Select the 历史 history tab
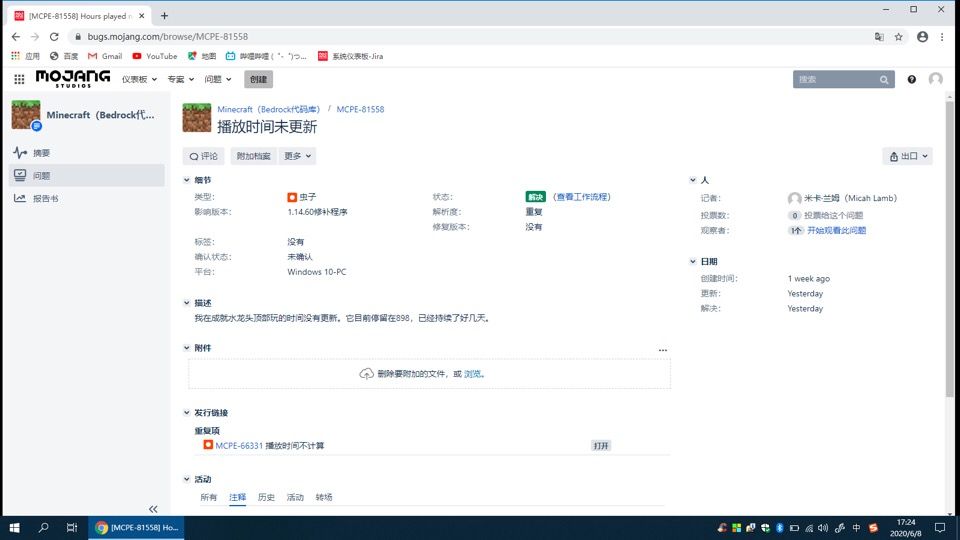The height and width of the screenshot is (540, 960). 266,497
